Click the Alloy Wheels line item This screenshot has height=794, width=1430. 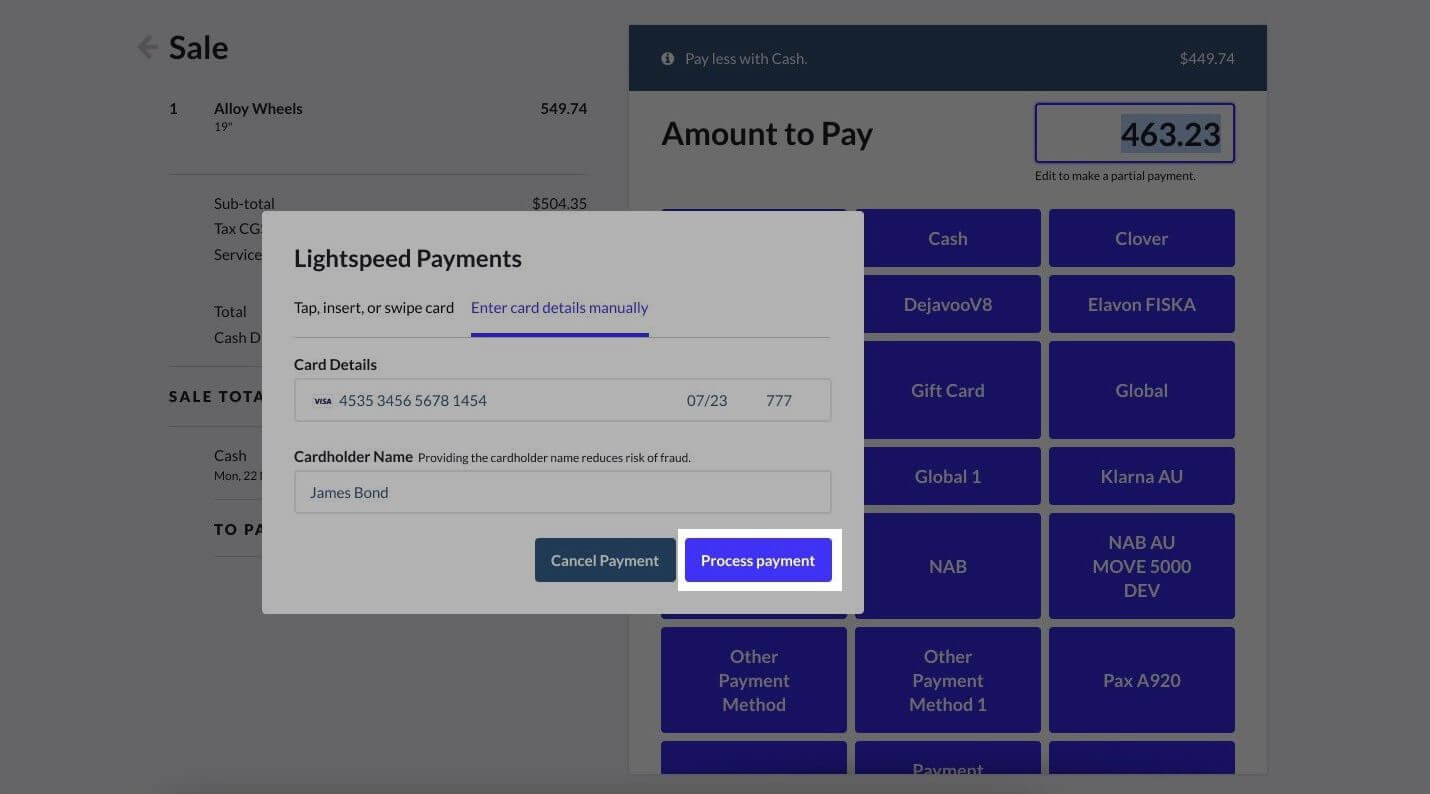point(378,116)
